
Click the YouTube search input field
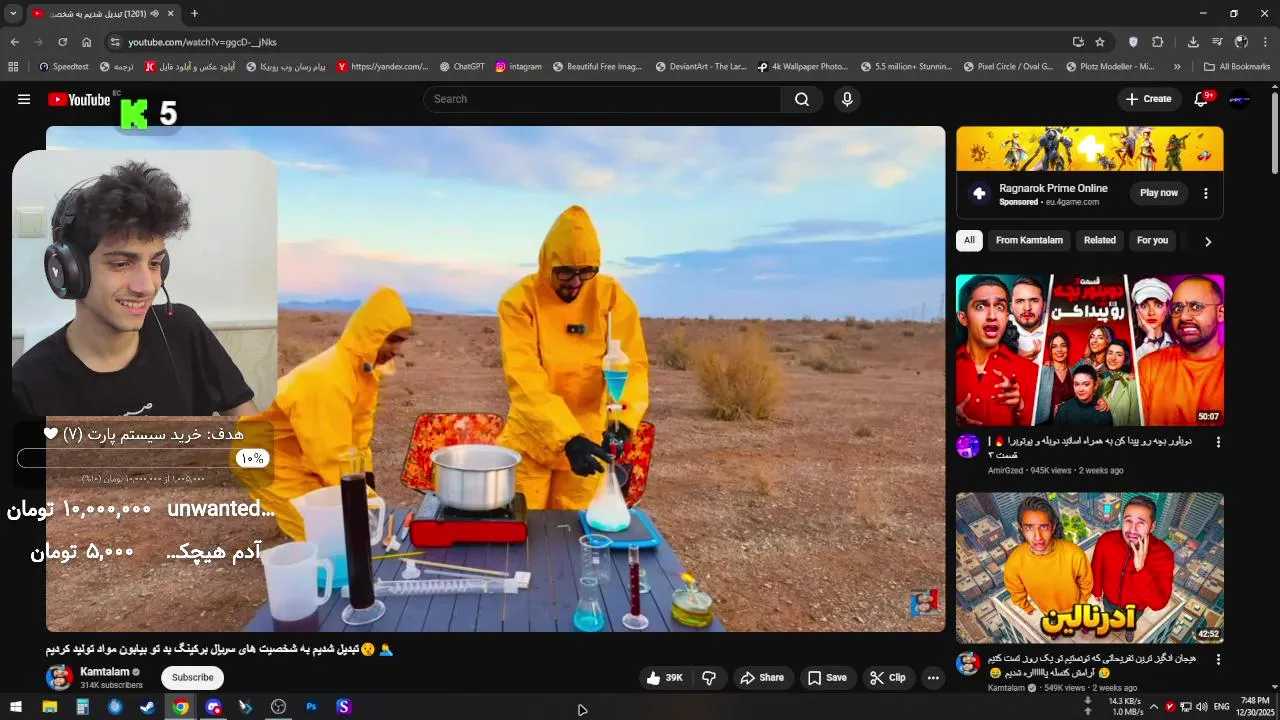tap(602, 99)
